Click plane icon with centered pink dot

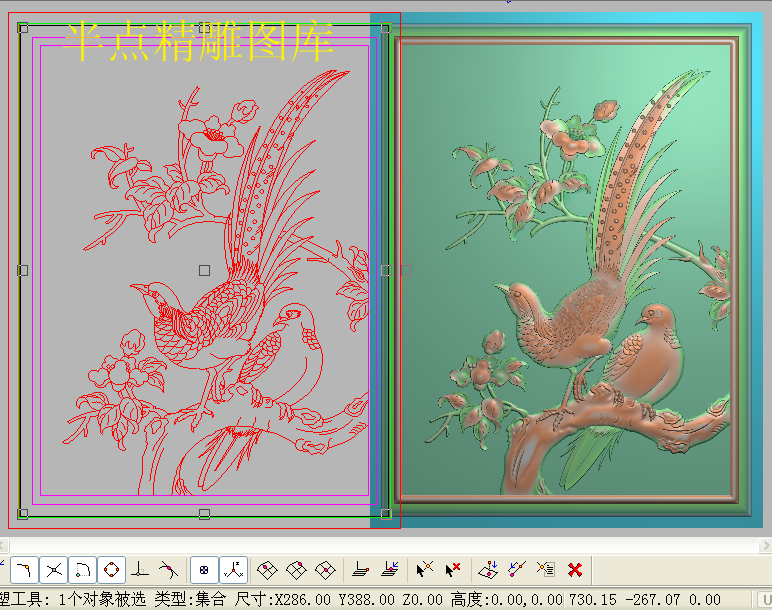click(325, 571)
